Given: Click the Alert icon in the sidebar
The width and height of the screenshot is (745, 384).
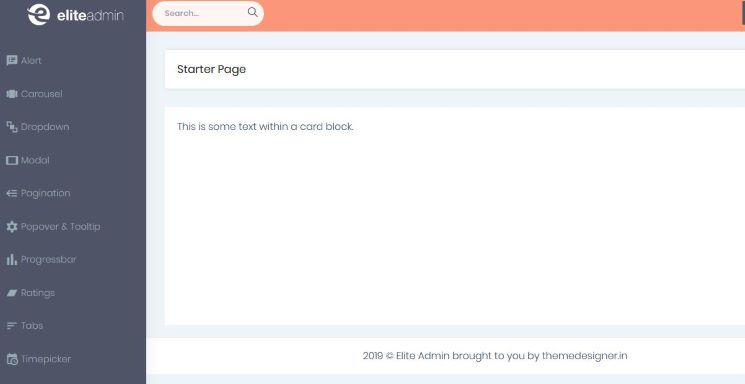Looking at the screenshot, I should click(x=12, y=60).
